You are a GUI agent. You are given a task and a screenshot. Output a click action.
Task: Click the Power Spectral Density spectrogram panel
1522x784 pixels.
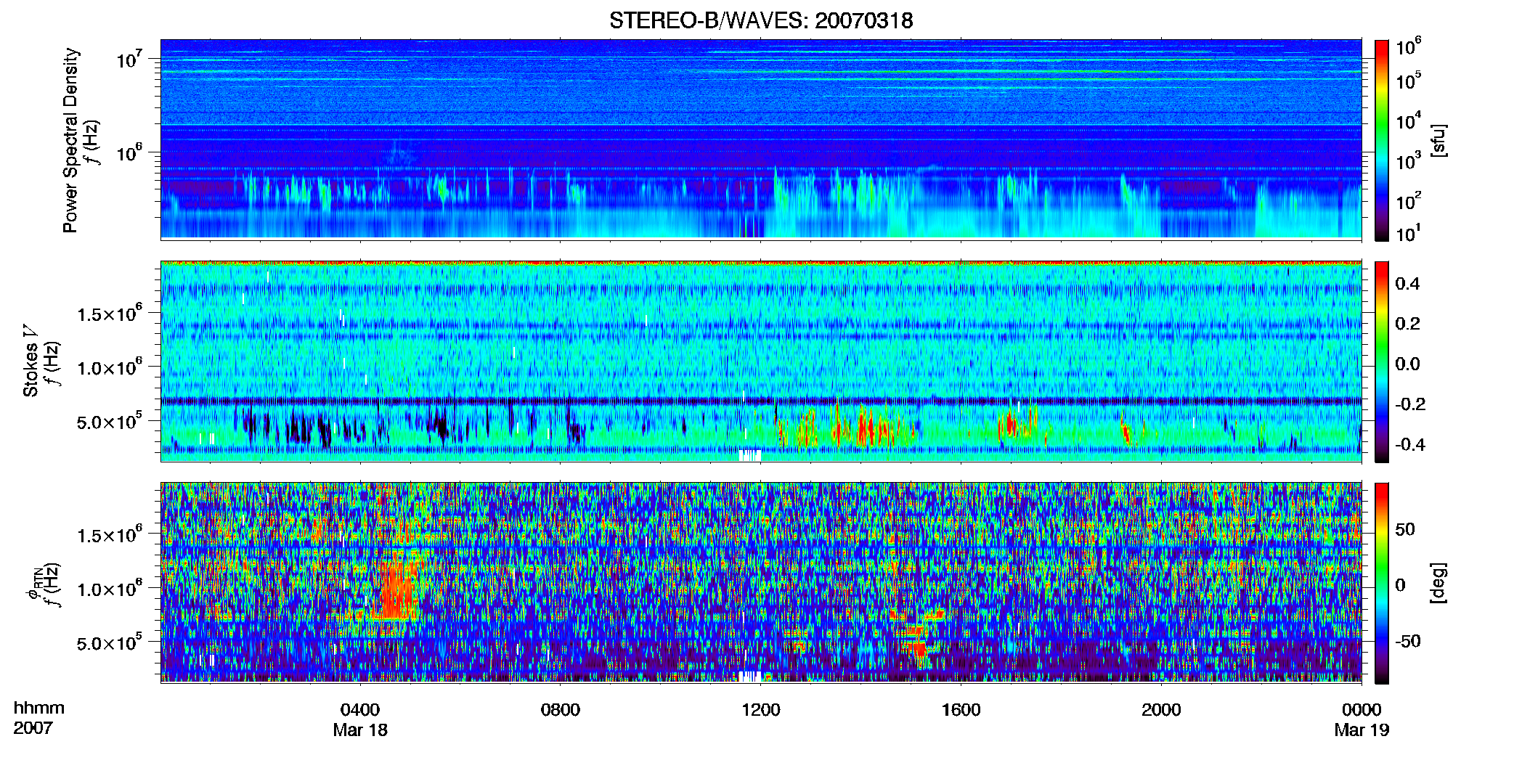click(761, 139)
